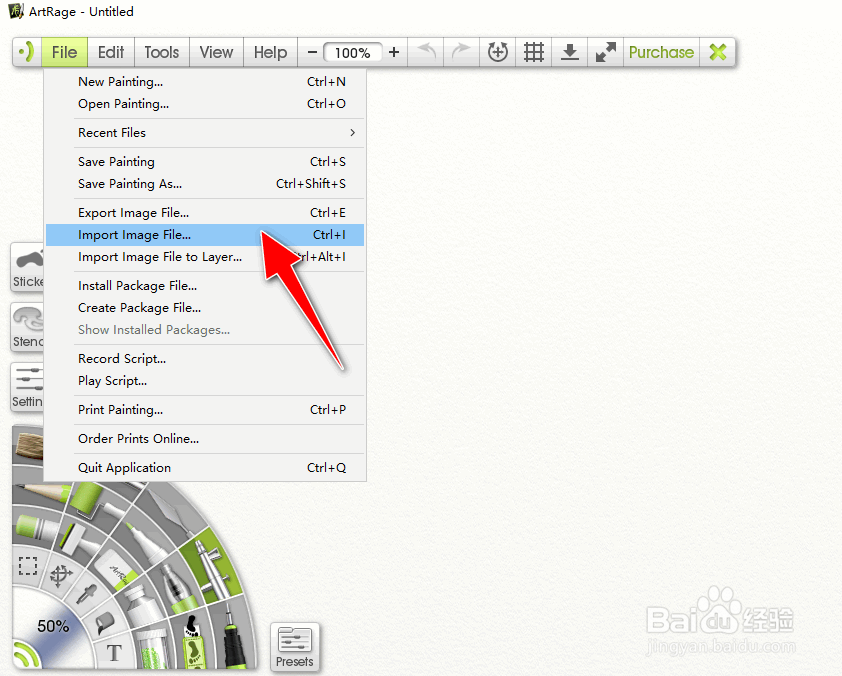Redo the last action
The width and height of the screenshot is (842, 676).
coord(461,52)
